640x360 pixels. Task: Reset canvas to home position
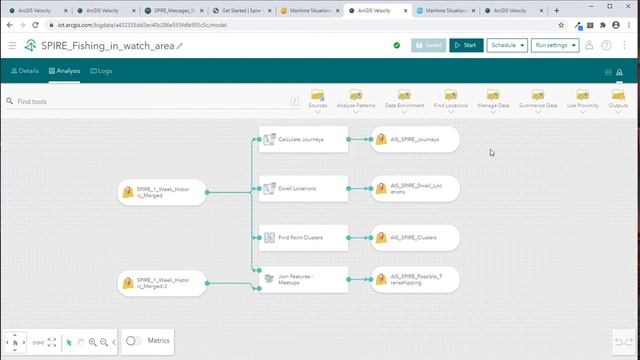[x=15, y=342]
